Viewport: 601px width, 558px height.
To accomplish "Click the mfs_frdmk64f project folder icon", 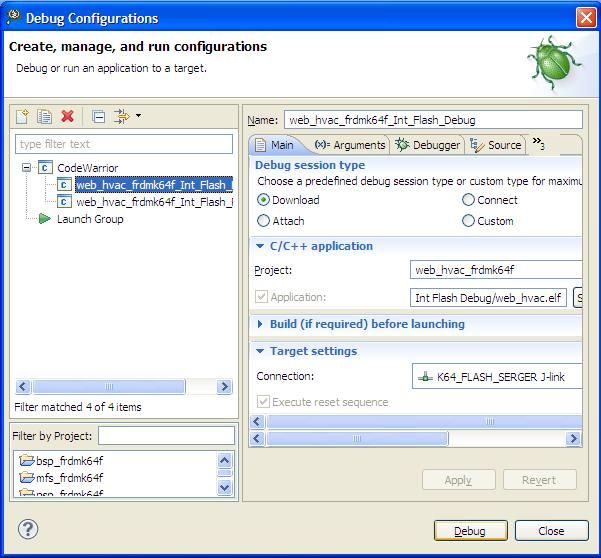I will [26, 477].
